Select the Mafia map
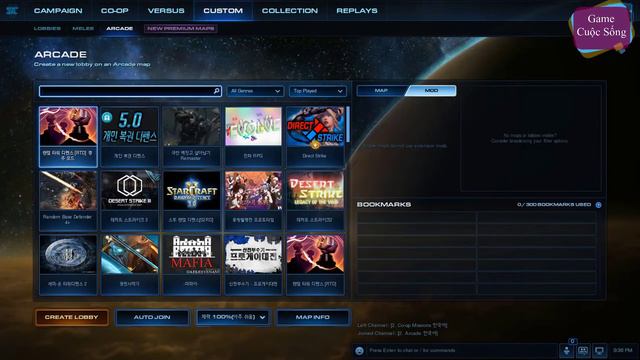Image resolution: width=640 pixels, height=360 pixels. point(191,264)
